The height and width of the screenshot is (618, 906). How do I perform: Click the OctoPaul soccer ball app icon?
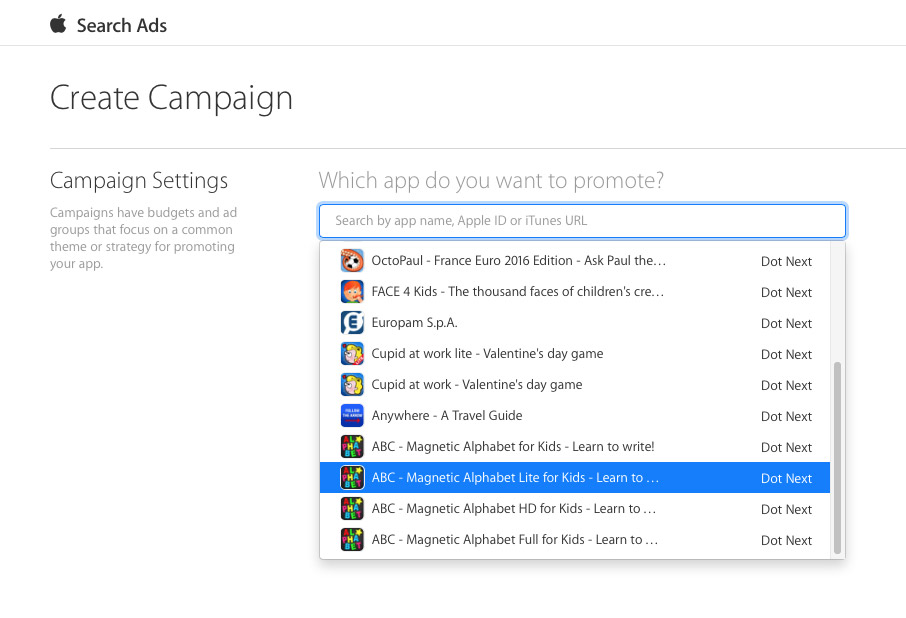(352, 260)
